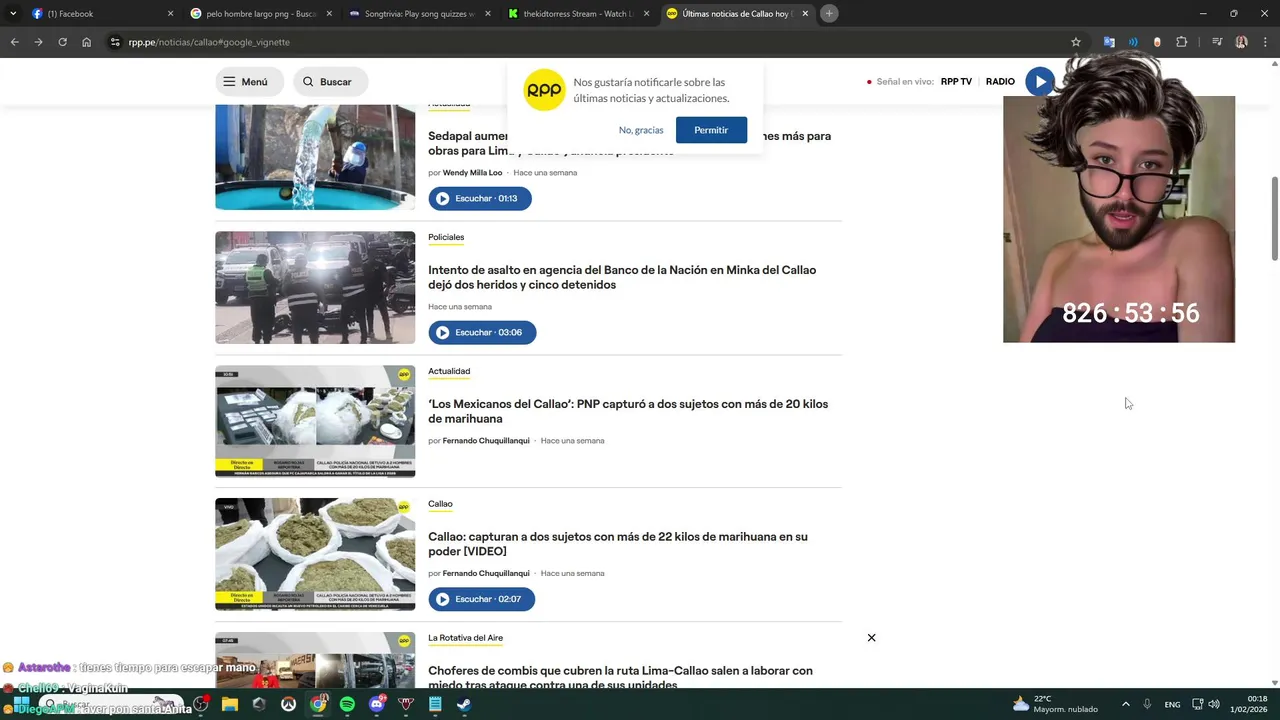Image resolution: width=1280 pixels, height=720 pixels.
Task: Switch to pelo hombre largo png tab
Action: 261,14
